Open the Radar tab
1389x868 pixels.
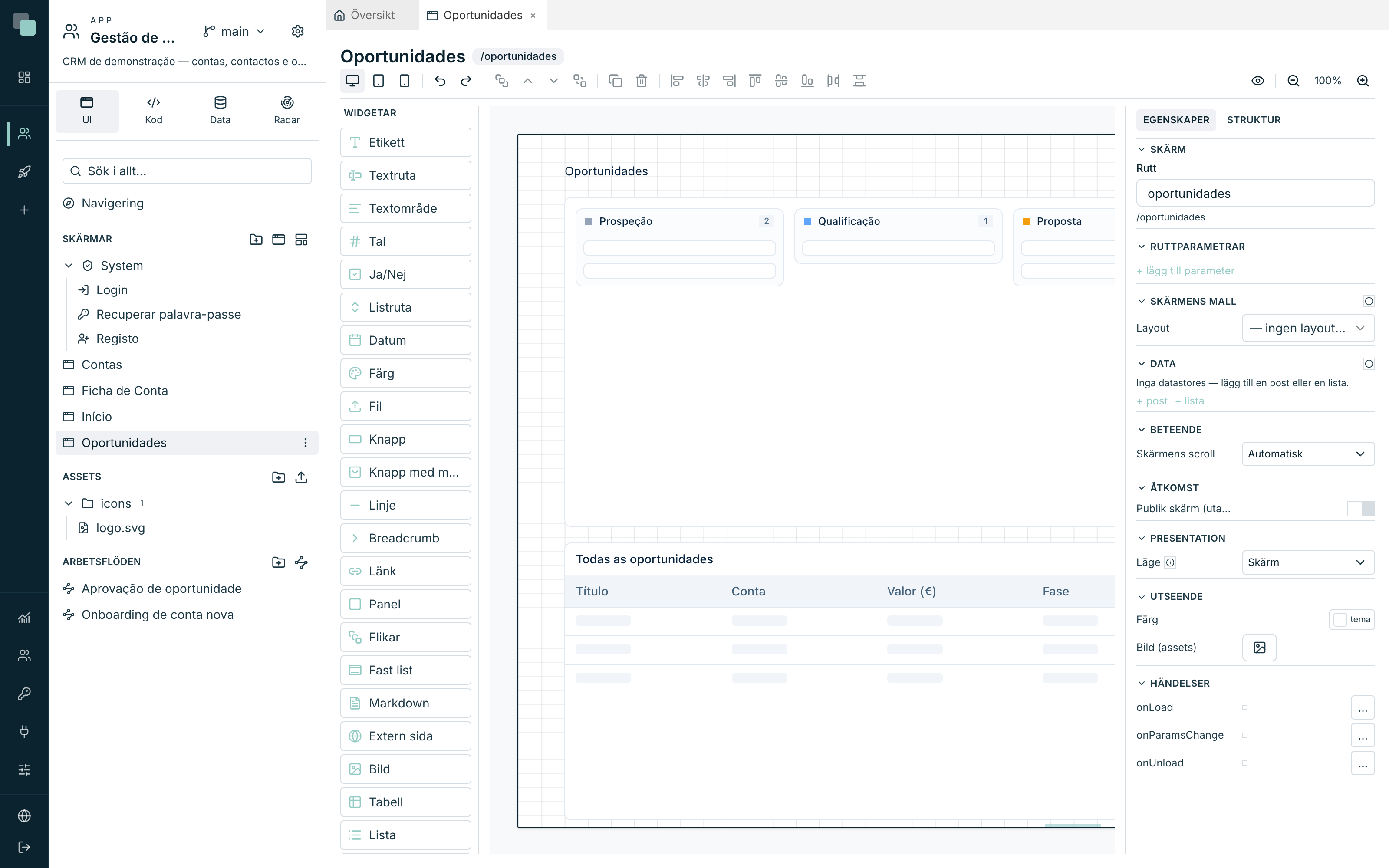pos(286,111)
